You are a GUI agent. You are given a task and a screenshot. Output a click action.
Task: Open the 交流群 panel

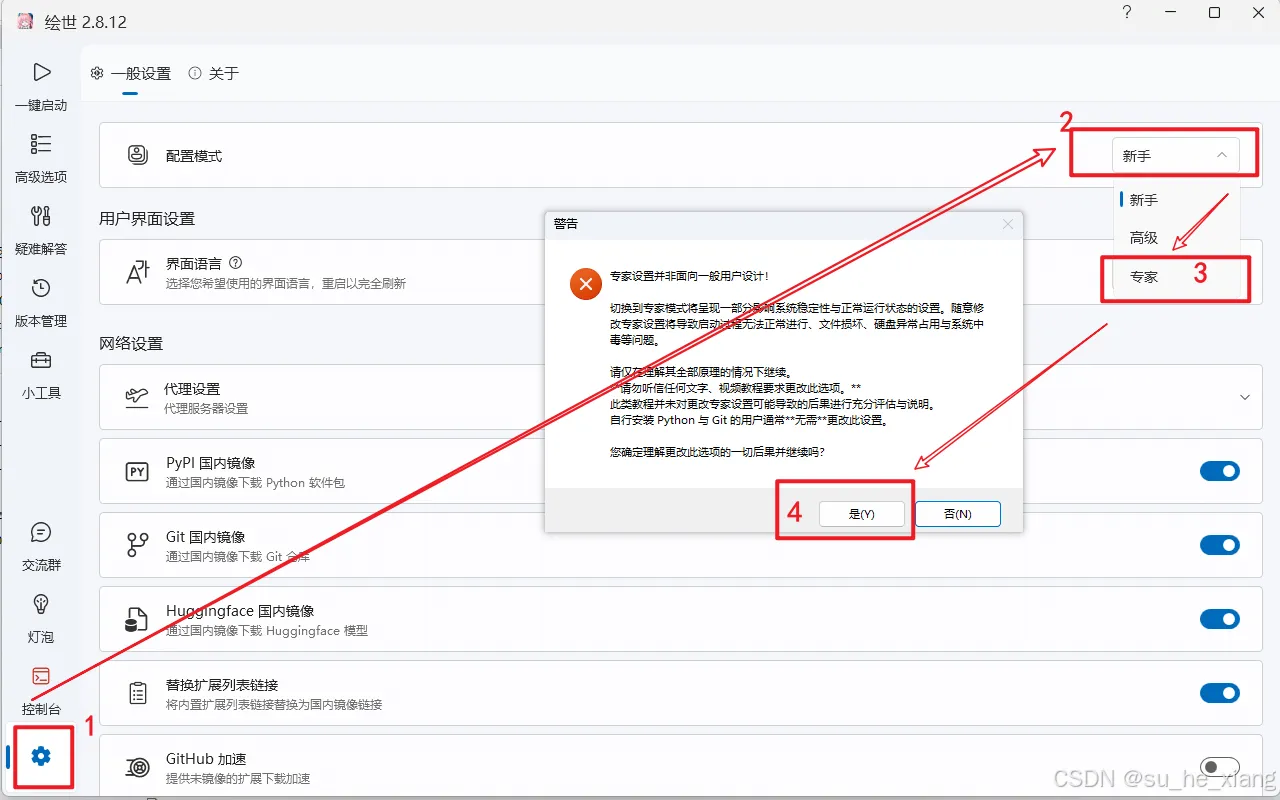(x=41, y=545)
